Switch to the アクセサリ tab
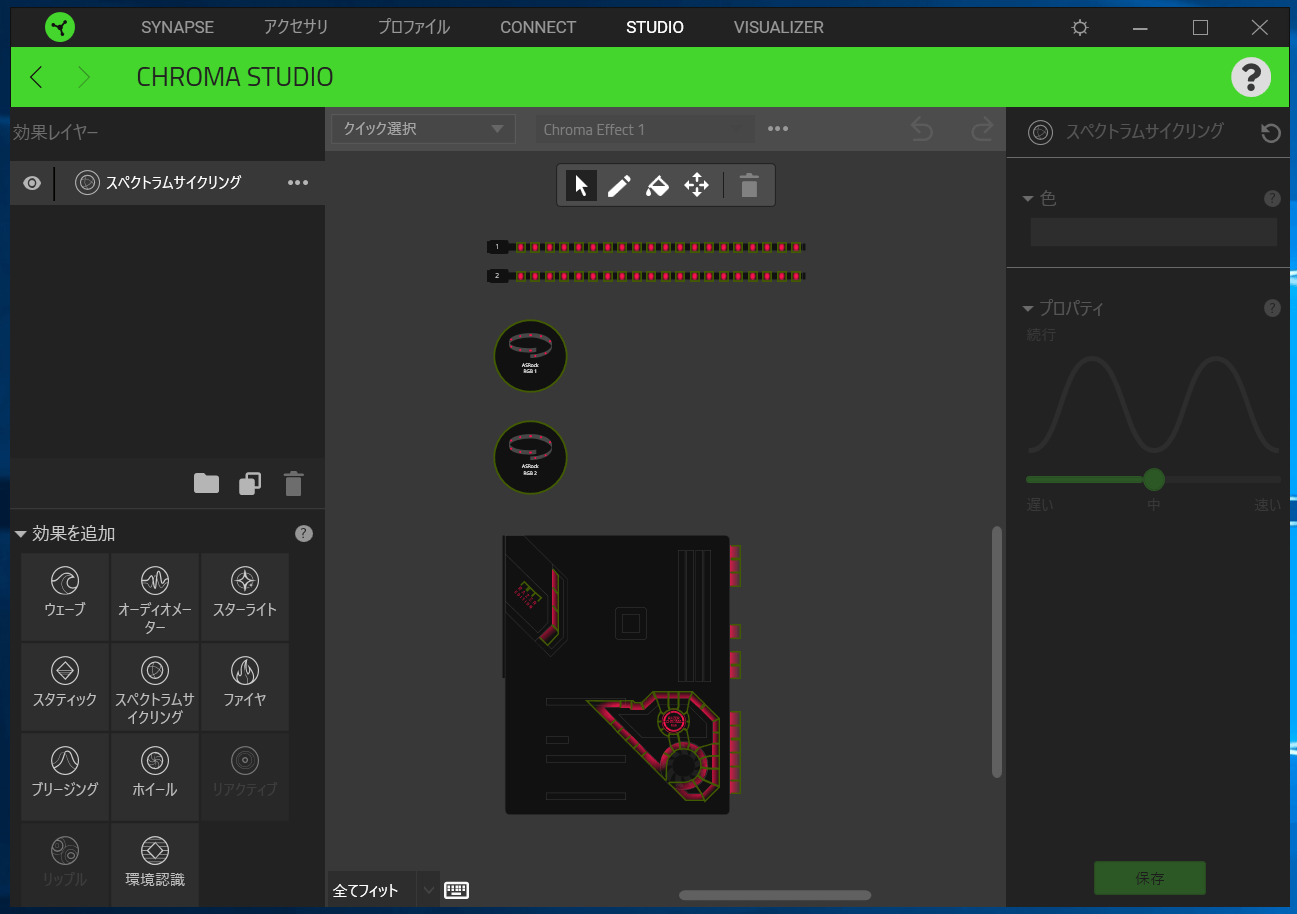Screen dimensions: 1297x914 tap(296, 27)
